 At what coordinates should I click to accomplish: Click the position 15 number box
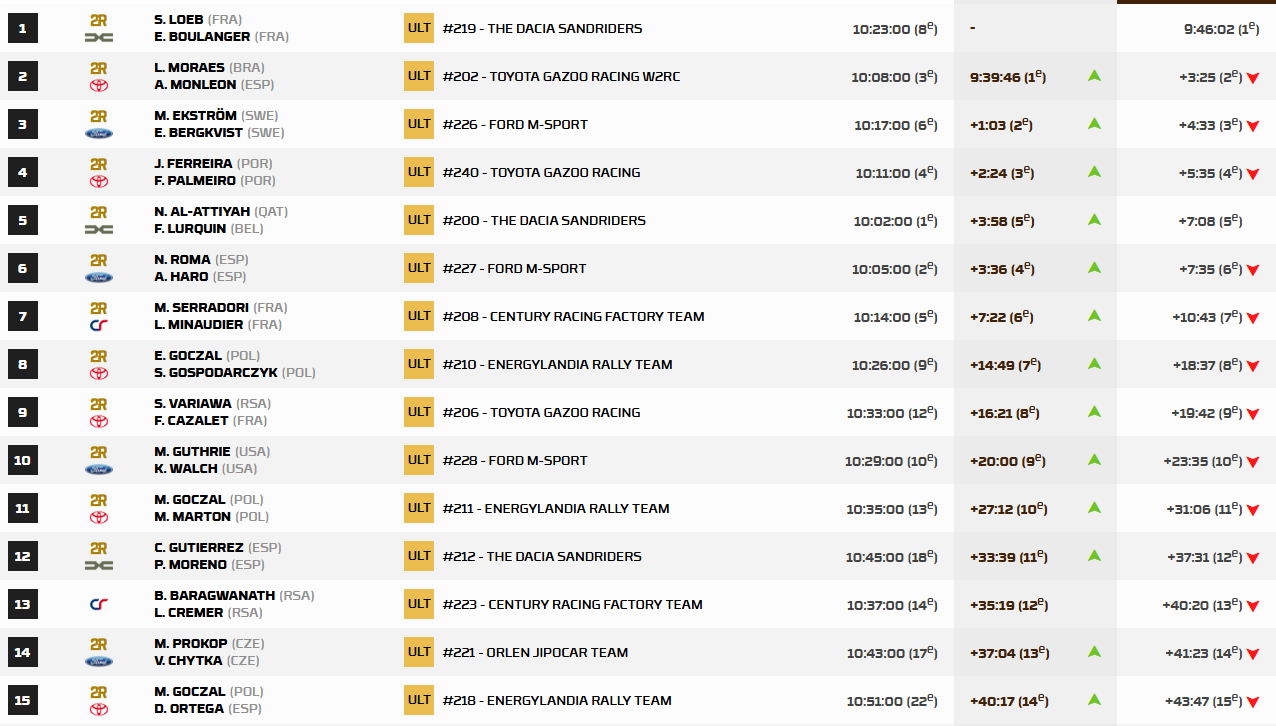pyautogui.click(x=23, y=700)
